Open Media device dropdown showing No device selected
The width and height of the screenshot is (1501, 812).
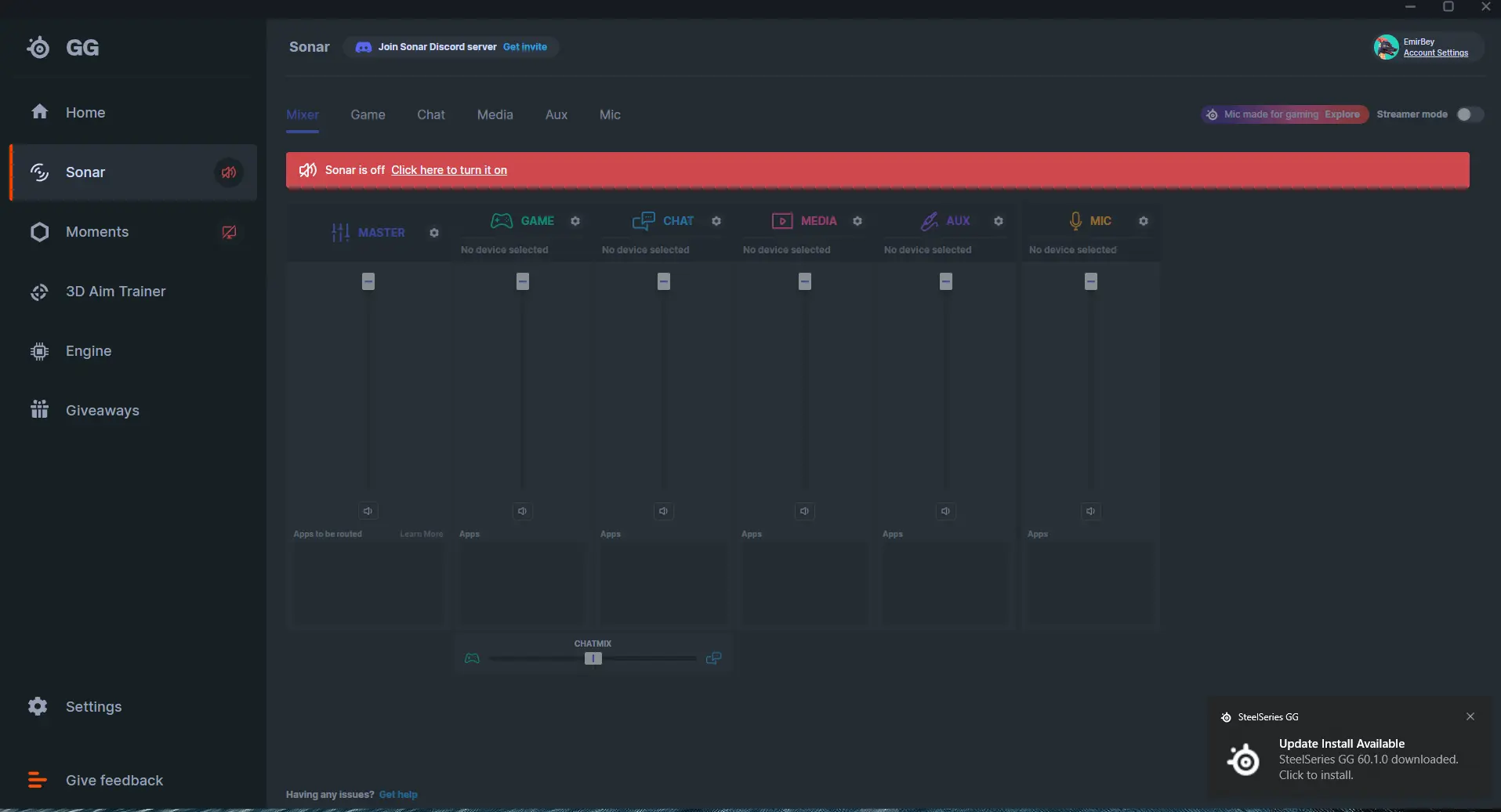(787, 250)
